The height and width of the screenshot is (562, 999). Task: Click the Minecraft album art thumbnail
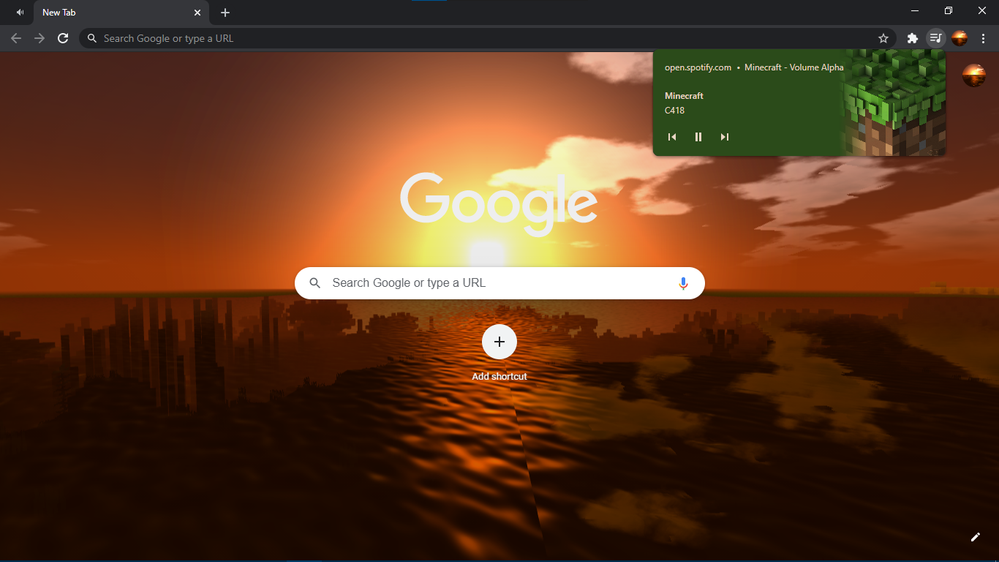pos(895,103)
